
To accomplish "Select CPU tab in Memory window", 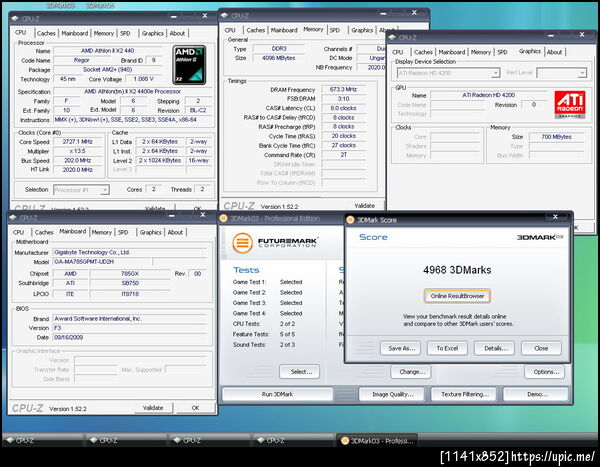I will pos(230,30).
